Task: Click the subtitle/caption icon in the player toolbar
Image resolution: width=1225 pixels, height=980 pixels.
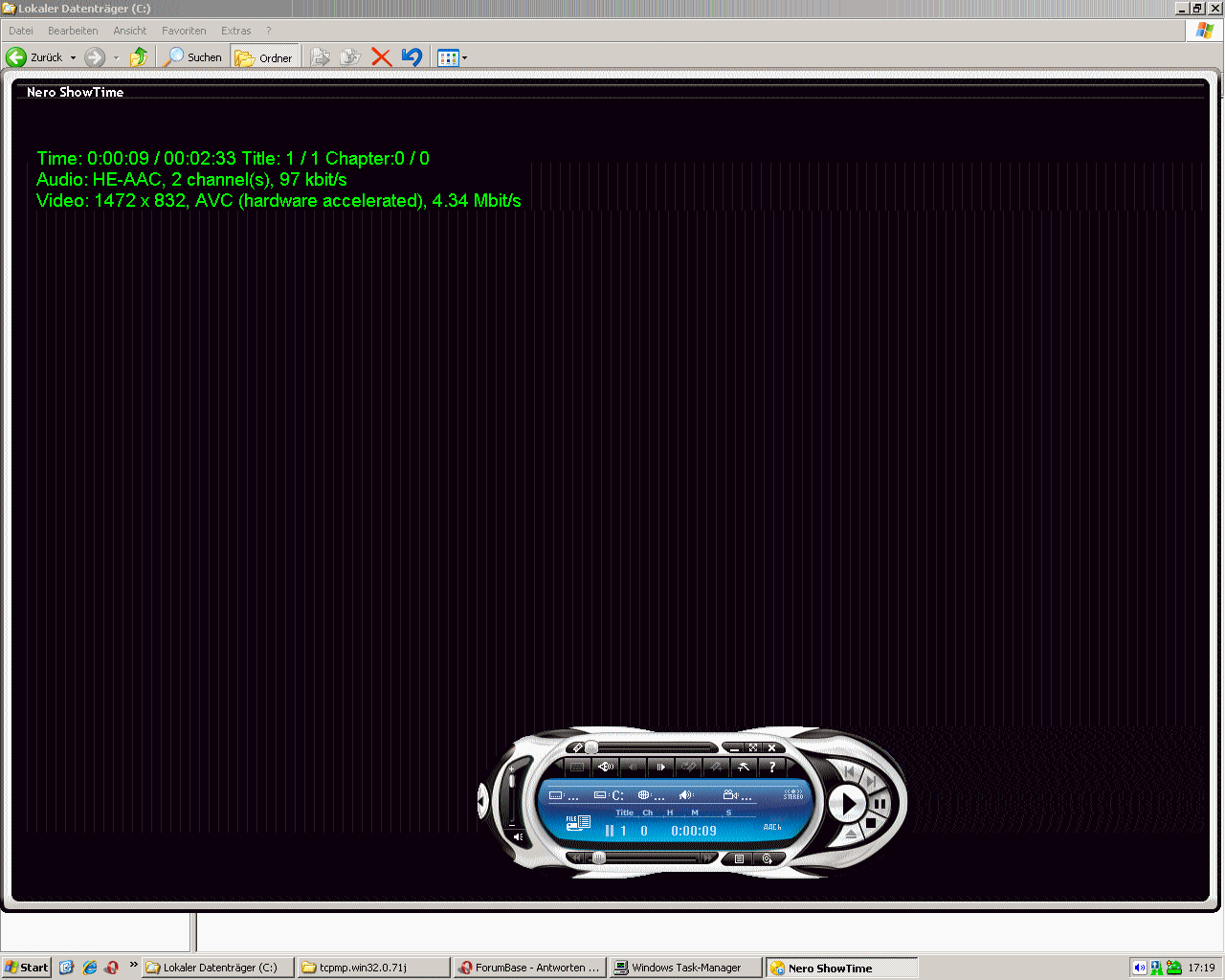Action: click(x=577, y=767)
